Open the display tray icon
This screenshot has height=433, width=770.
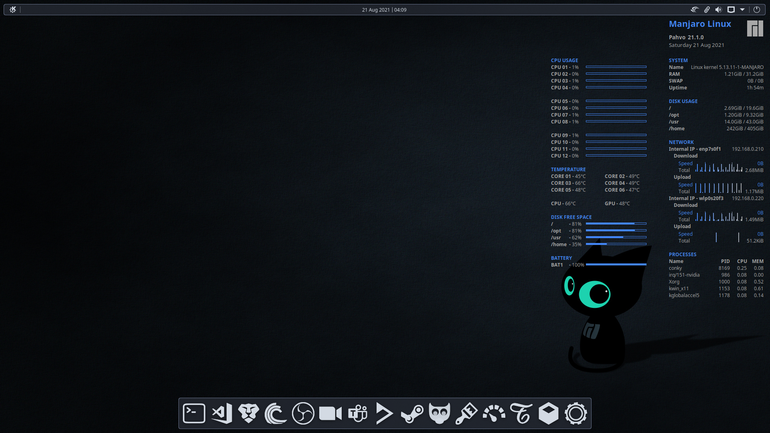click(731, 9)
